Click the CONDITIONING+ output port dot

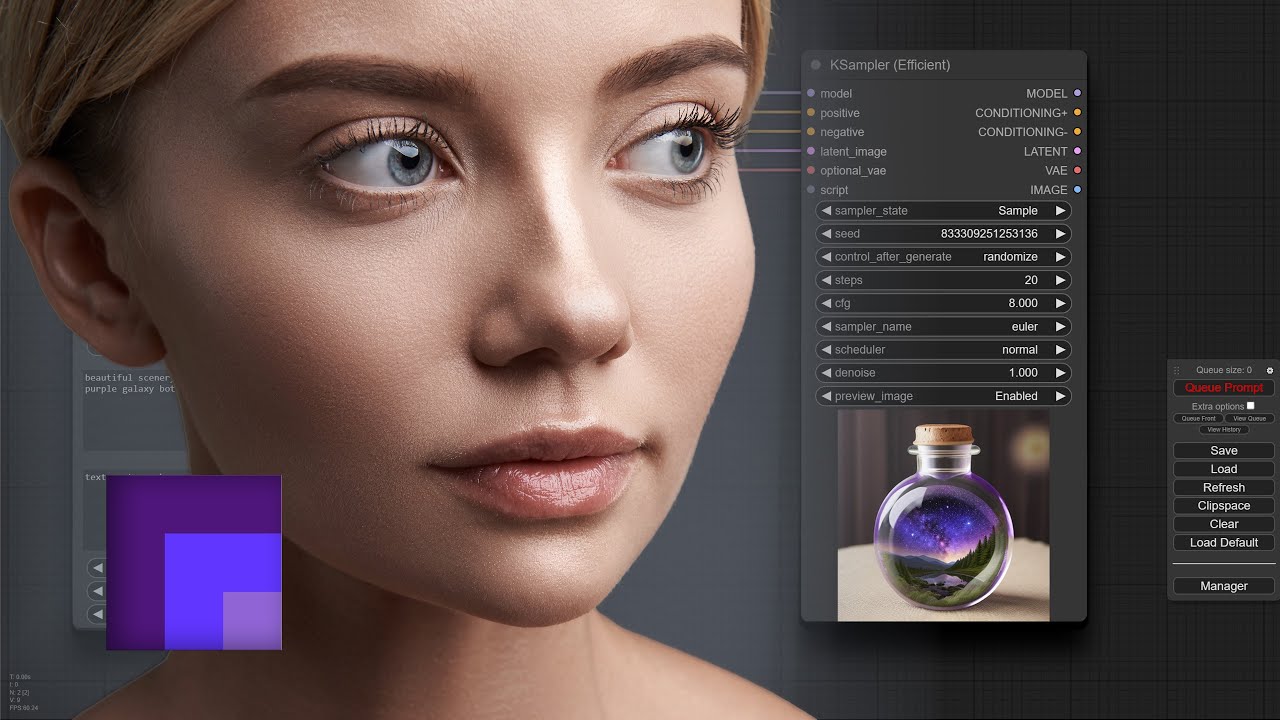pyautogui.click(x=1077, y=113)
